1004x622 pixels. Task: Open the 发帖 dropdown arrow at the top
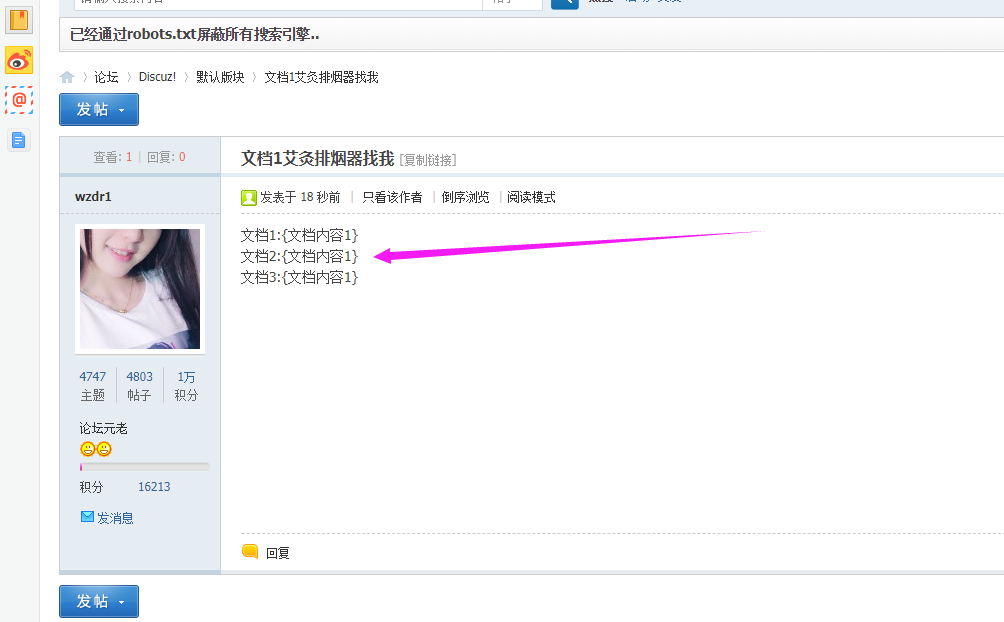pyautogui.click(x=122, y=109)
